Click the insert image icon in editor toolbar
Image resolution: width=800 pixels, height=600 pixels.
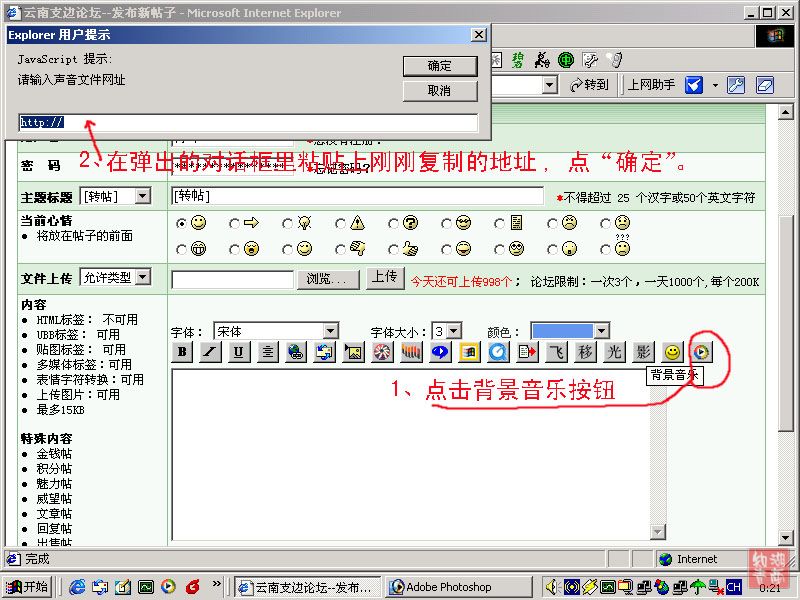tap(353, 352)
